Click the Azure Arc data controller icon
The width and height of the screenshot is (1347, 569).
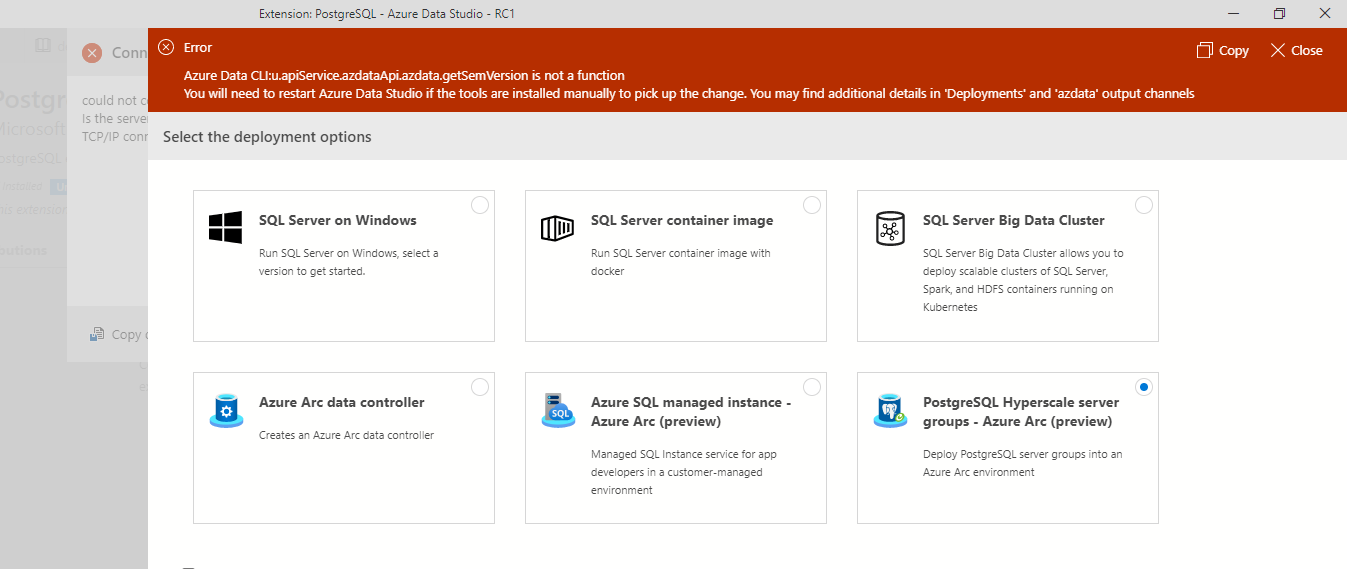[x=226, y=410]
